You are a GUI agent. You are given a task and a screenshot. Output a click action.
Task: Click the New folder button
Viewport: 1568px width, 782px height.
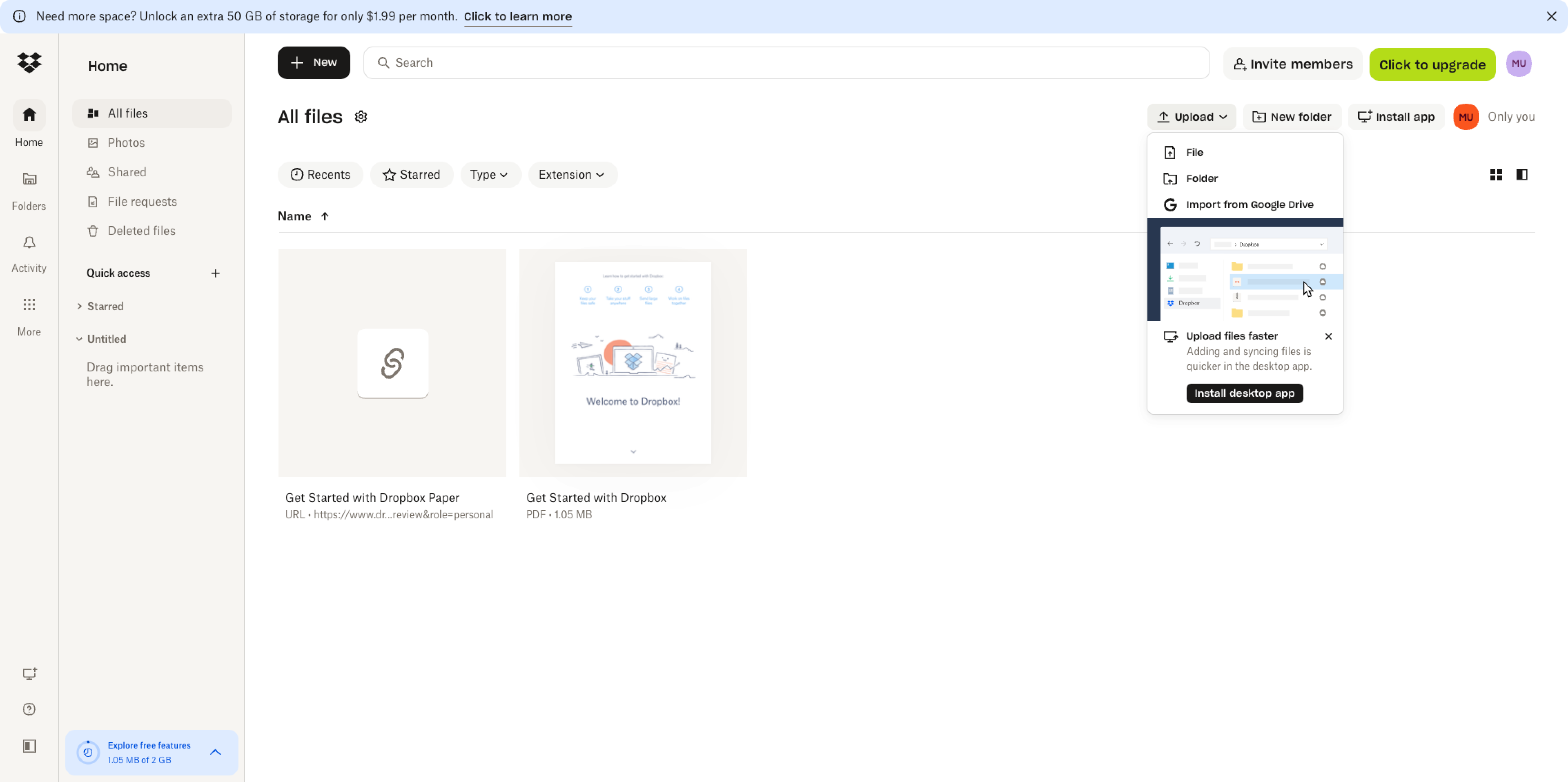1292,117
